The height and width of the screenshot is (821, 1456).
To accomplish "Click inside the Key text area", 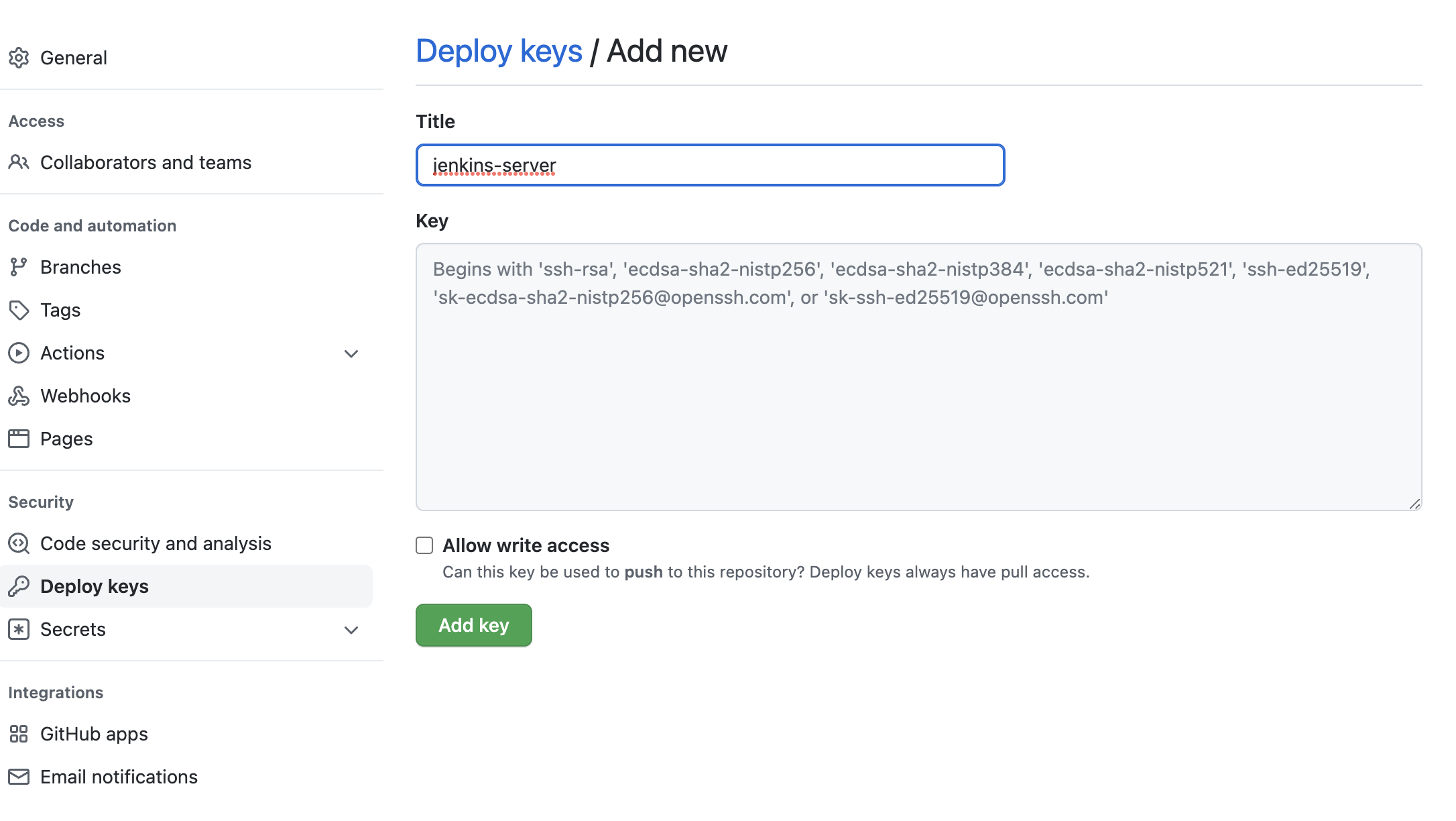I will pyautogui.click(x=918, y=389).
